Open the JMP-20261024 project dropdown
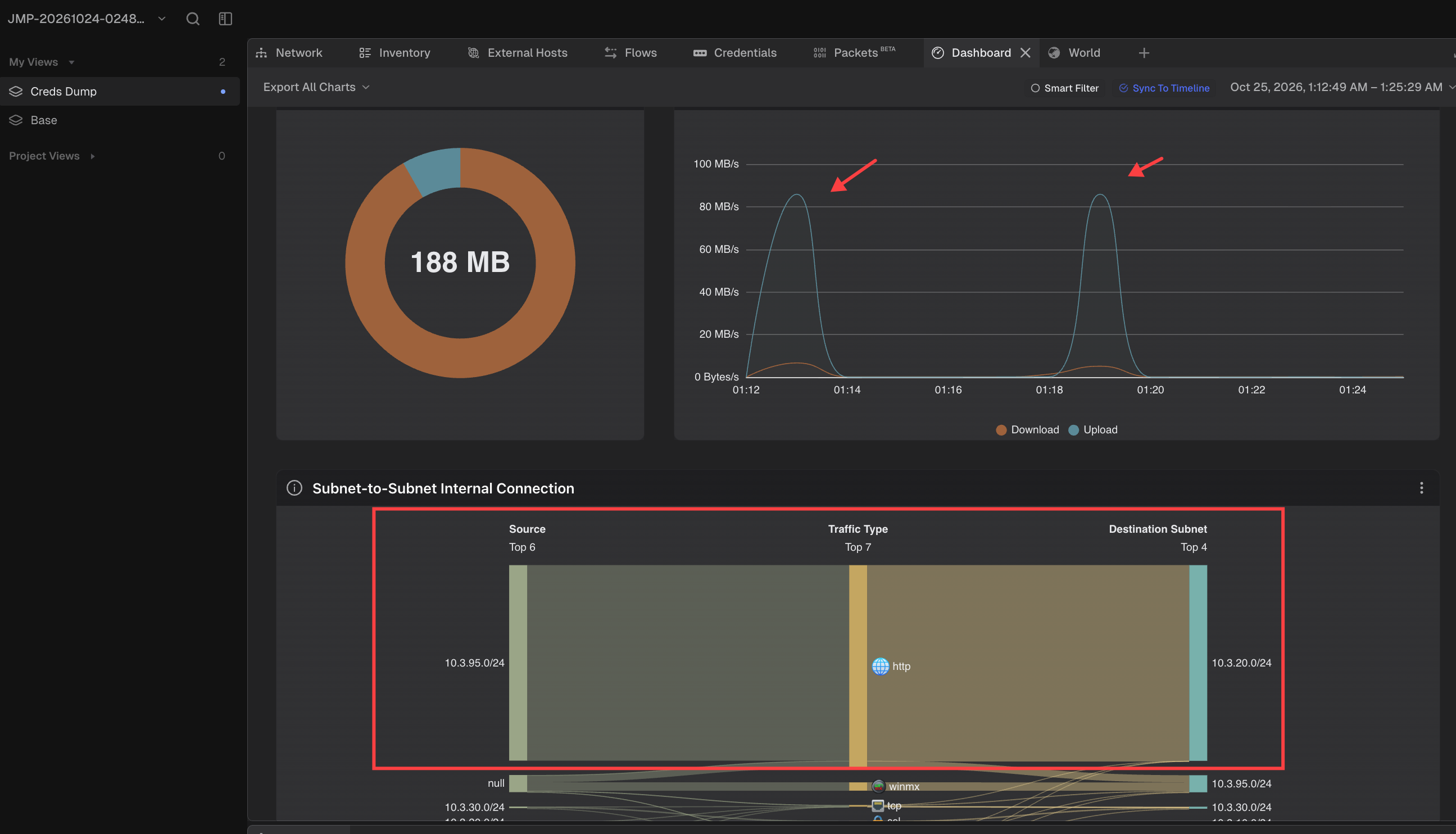This screenshot has width=1456, height=834. tap(87, 19)
